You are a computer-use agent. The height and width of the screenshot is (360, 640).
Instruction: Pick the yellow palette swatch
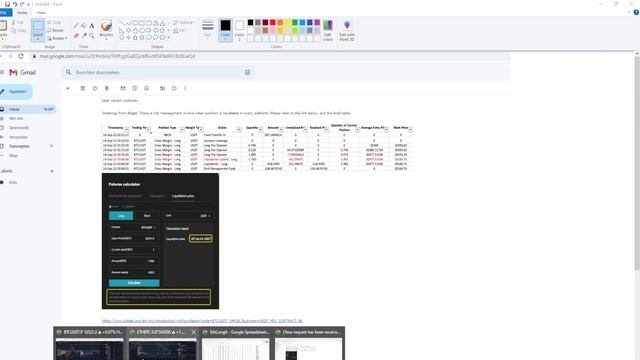point(287,22)
